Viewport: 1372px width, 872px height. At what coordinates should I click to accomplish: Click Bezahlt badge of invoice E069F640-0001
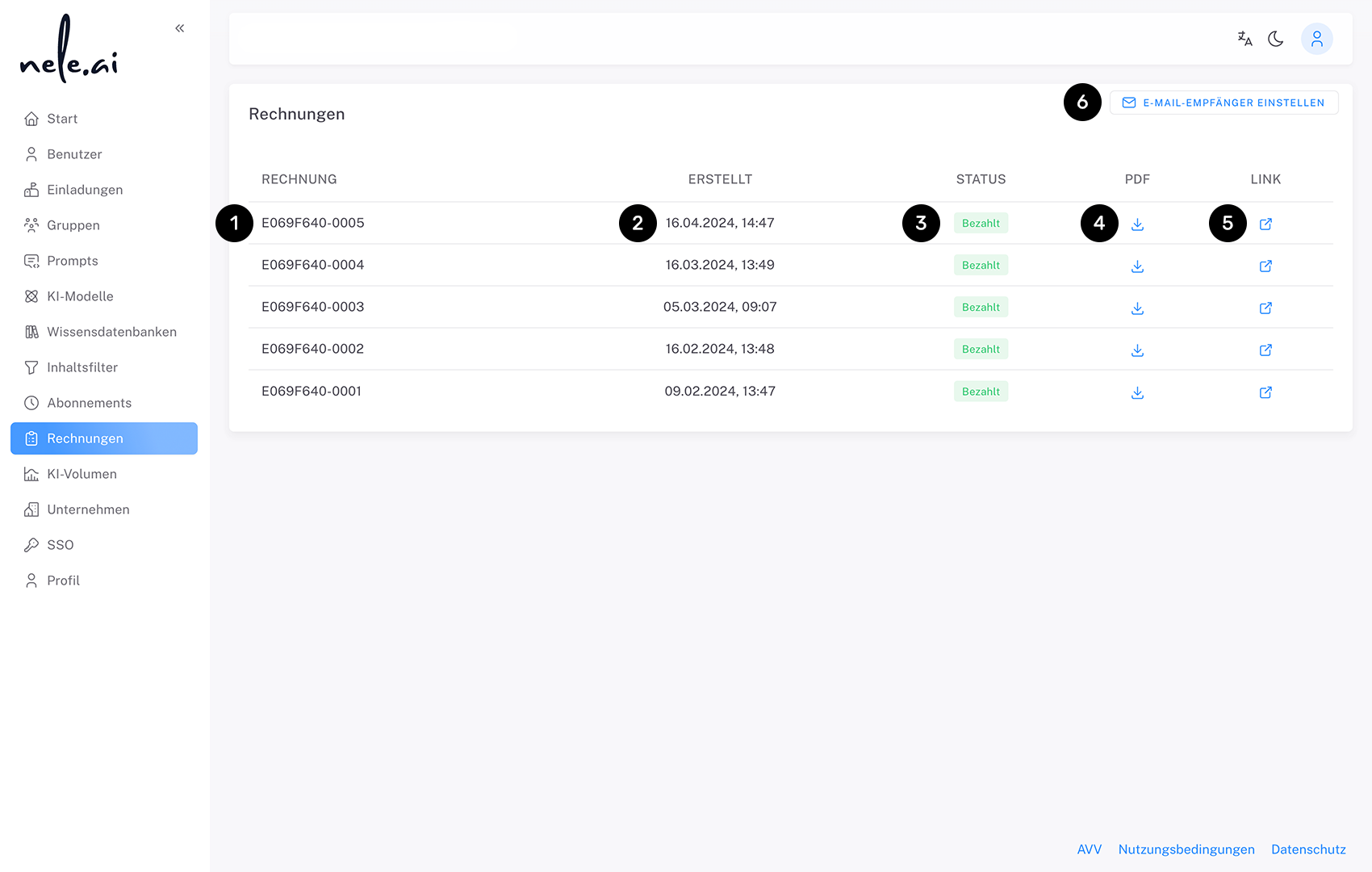(981, 392)
